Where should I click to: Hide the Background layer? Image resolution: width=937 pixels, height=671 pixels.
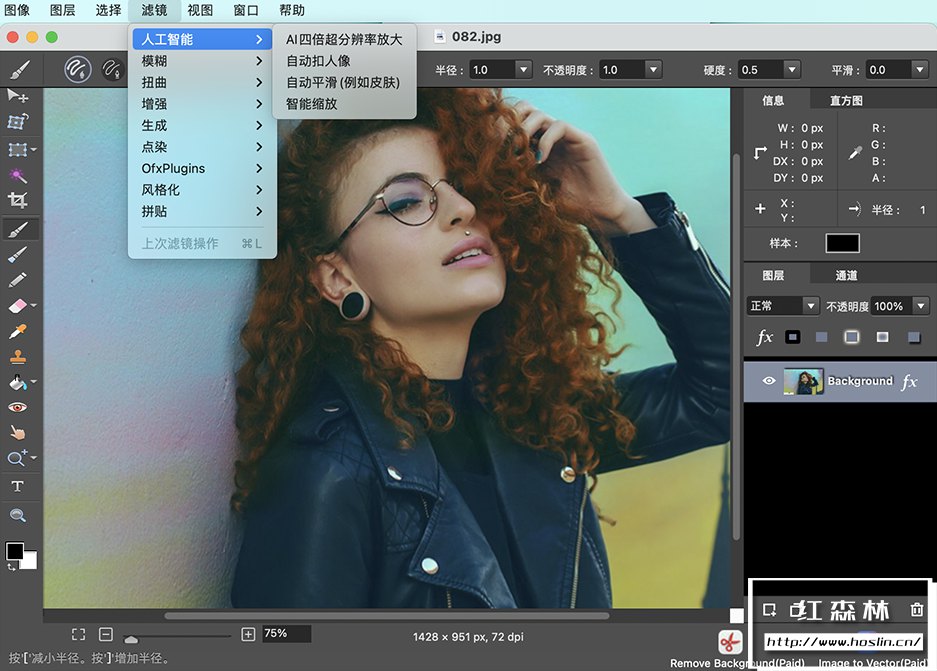768,381
